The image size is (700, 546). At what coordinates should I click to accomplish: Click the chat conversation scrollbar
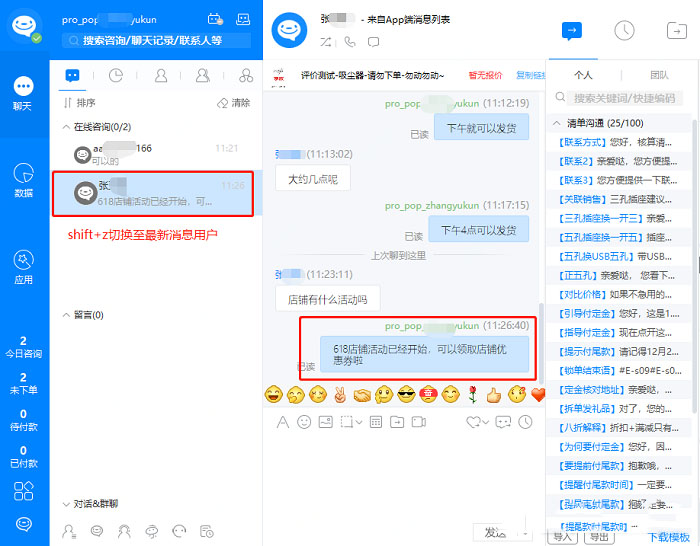click(x=541, y=343)
